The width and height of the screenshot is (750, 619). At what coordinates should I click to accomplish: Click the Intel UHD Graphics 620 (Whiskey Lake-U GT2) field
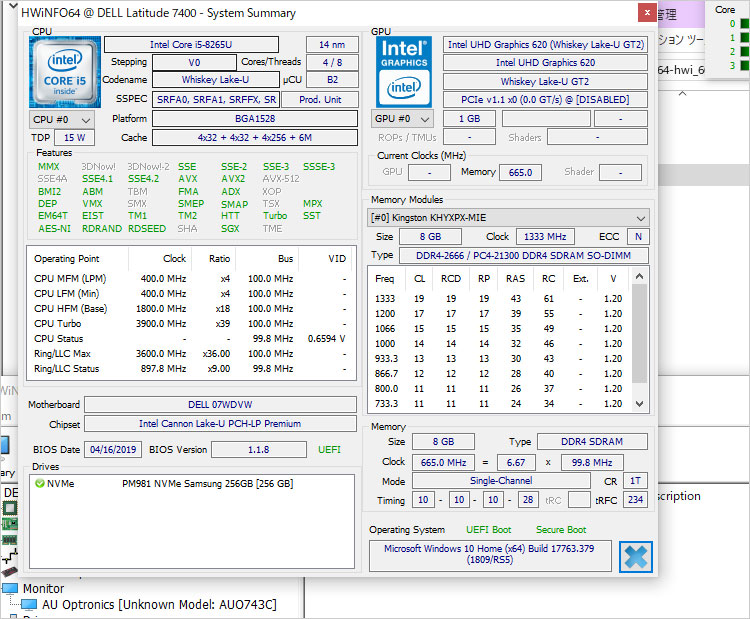(x=545, y=44)
